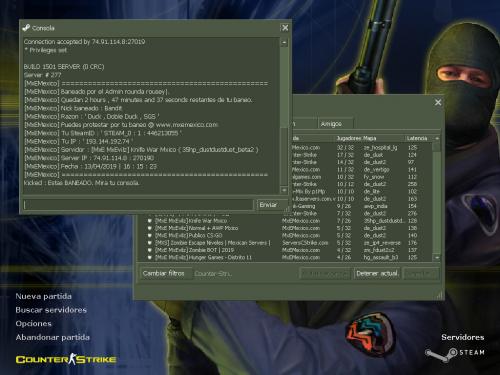Click the console scrollbar down arrow

pyautogui.click(x=284, y=190)
